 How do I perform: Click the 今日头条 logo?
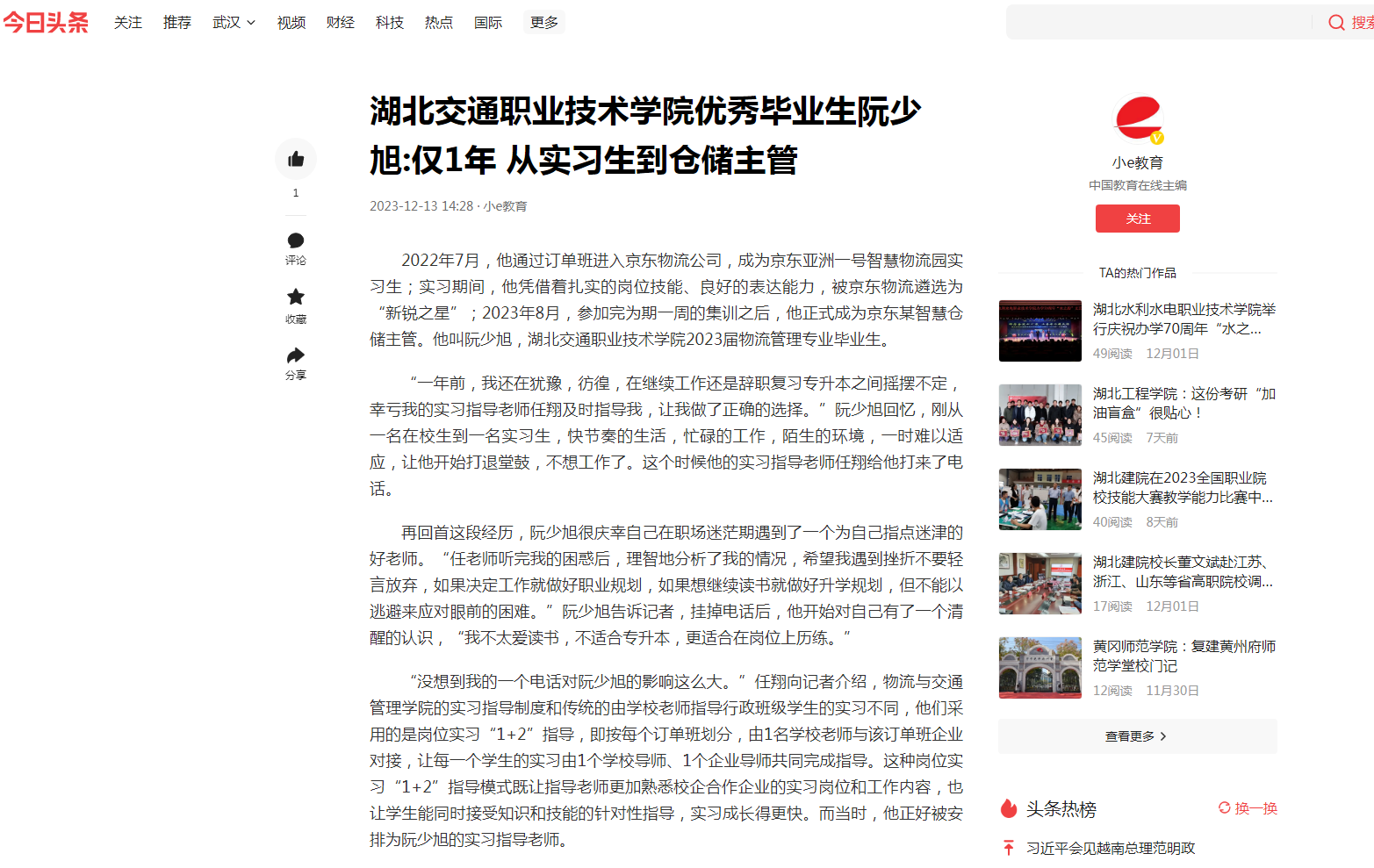[46, 22]
